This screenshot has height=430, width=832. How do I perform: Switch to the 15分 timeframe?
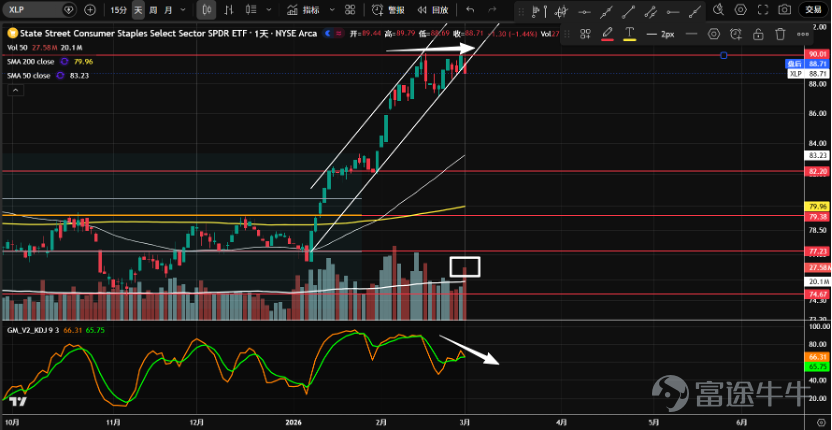click(118, 10)
